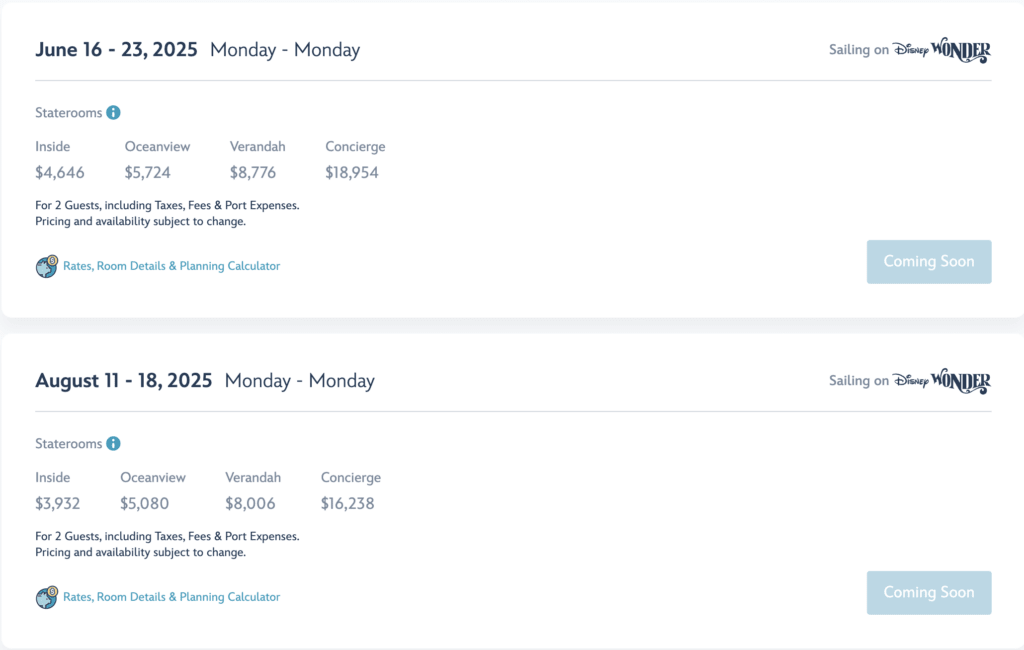The height and width of the screenshot is (650, 1024).
Task: Select the $5,724 Oceanview stateroom price
Action: [148, 173]
